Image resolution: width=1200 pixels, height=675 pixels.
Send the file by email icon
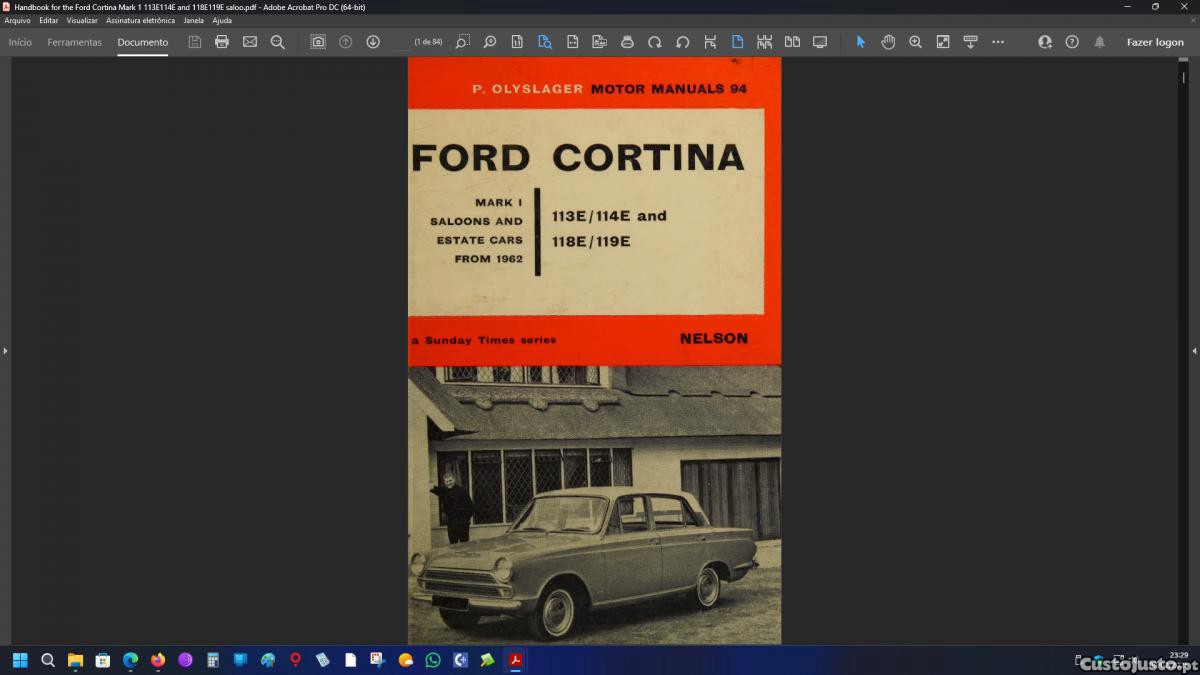pos(250,42)
